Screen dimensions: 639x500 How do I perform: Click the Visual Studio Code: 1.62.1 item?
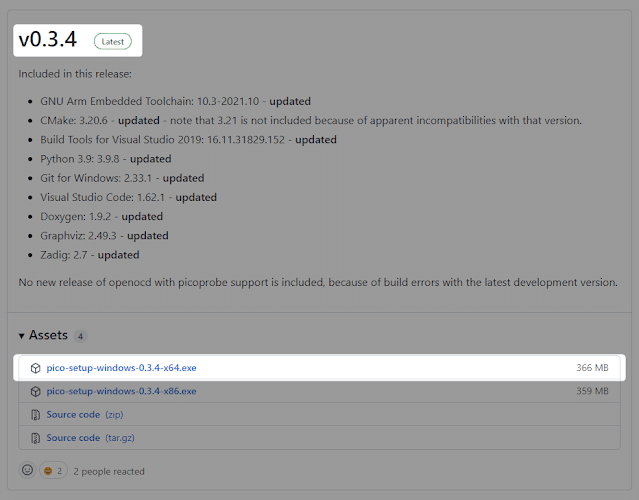128,197
